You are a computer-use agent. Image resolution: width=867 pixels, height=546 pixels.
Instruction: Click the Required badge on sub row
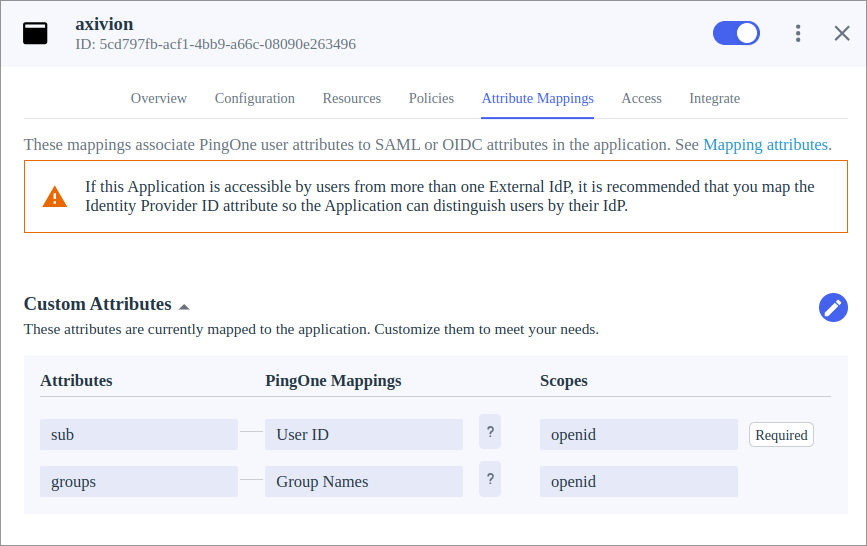tap(781, 435)
